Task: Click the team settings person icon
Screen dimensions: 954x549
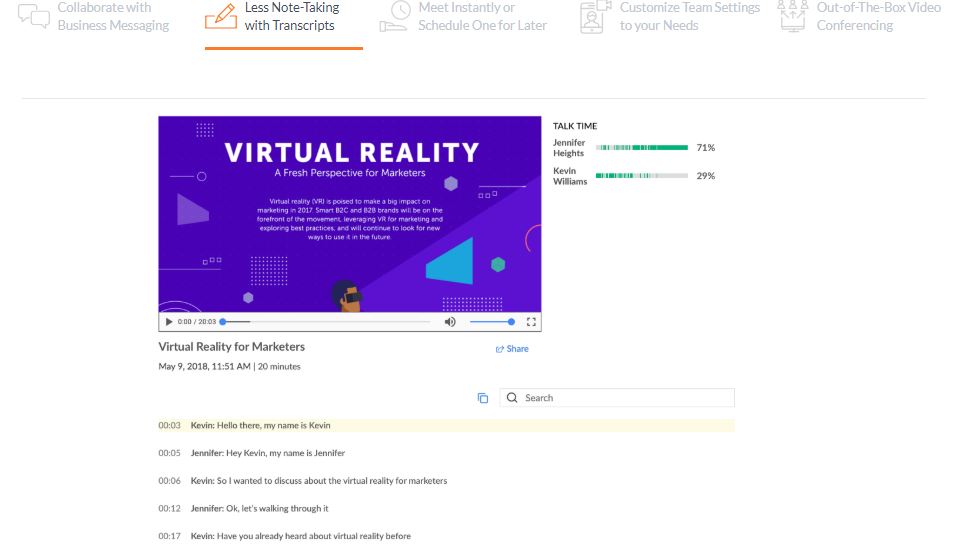Action: point(595,17)
